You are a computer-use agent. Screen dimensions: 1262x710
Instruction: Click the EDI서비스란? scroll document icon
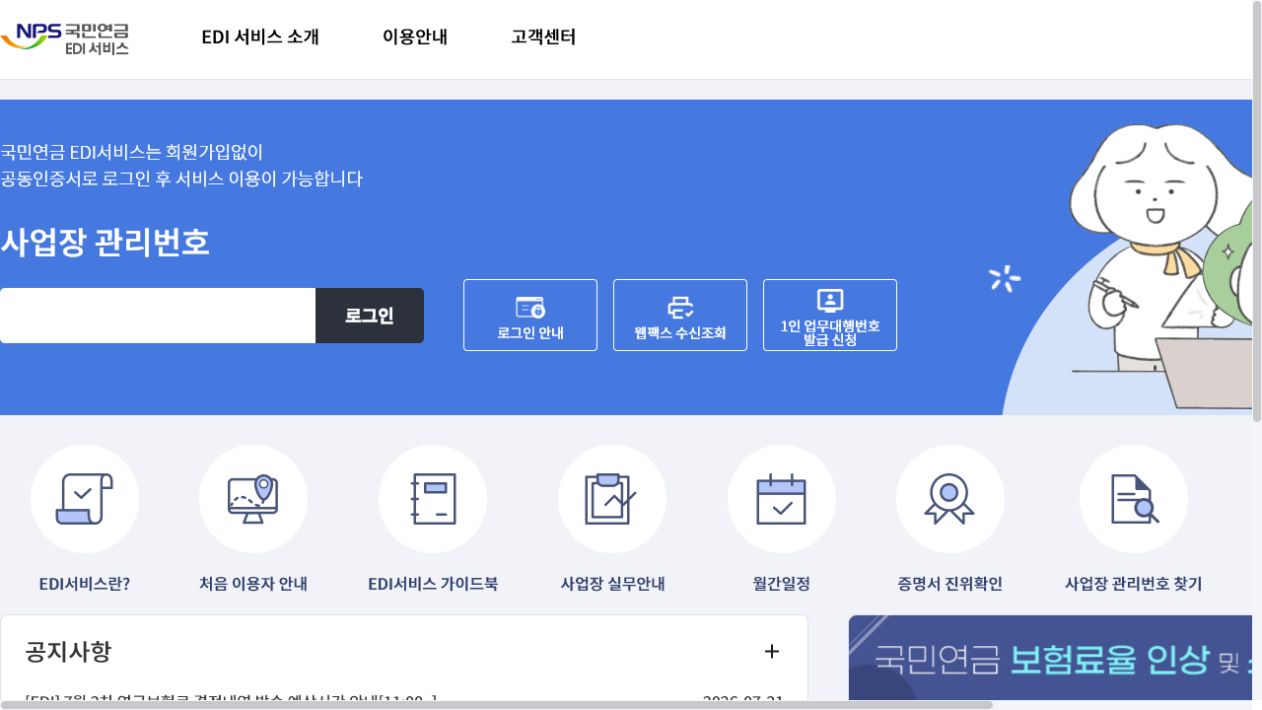(85, 499)
